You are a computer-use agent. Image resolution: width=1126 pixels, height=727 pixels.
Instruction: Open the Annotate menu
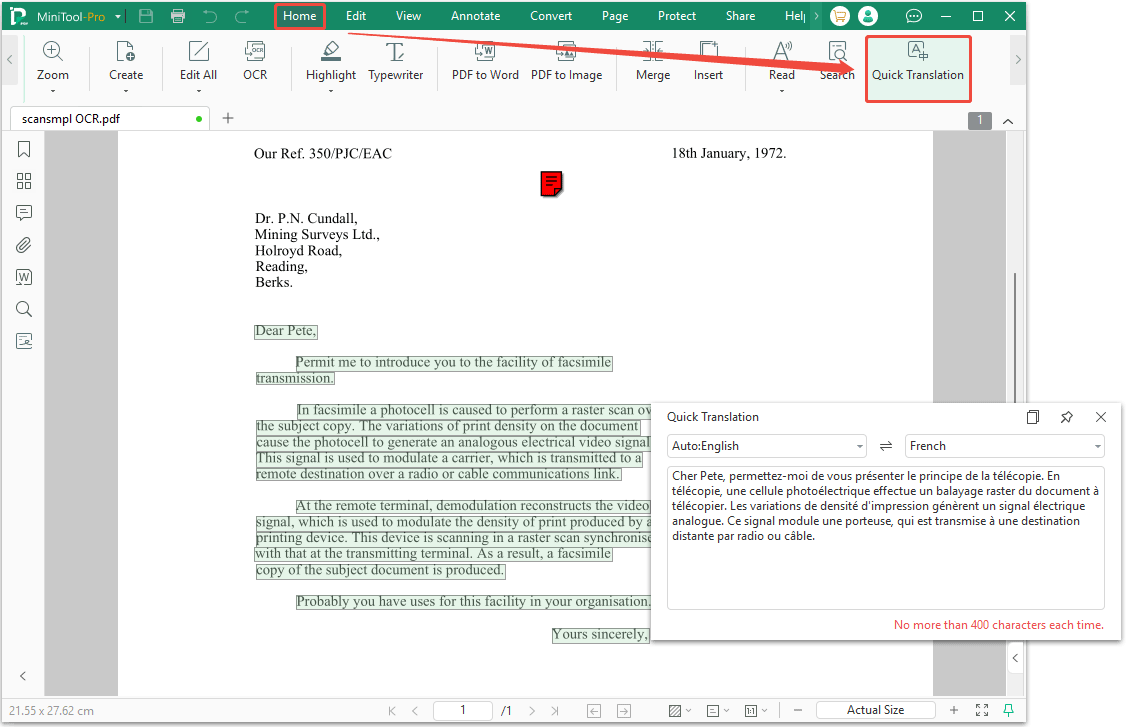[475, 15]
